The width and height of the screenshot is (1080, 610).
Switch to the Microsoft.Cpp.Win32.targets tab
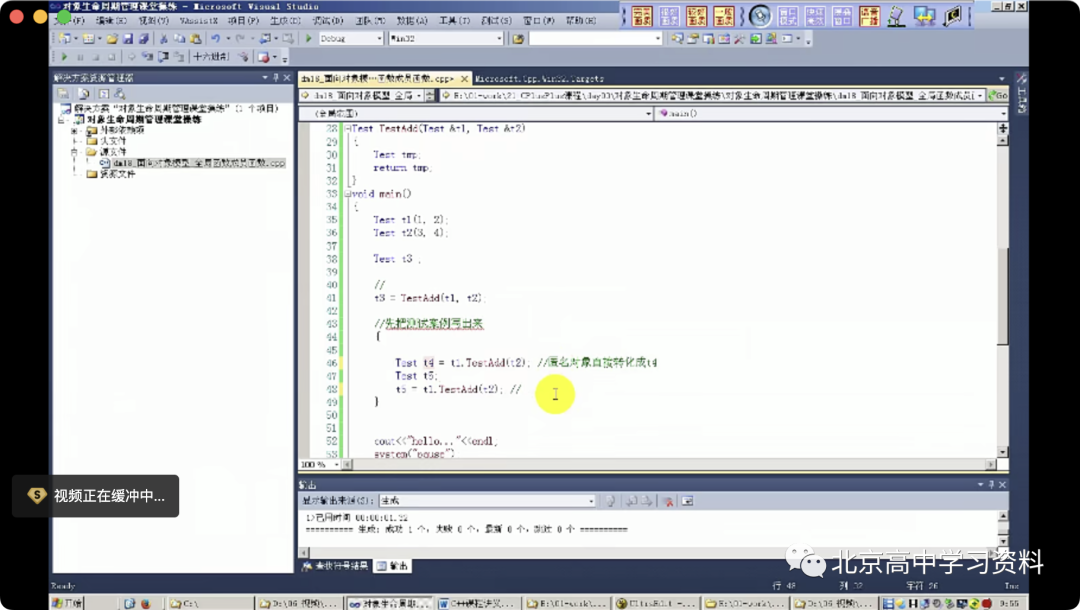coord(539,78)
